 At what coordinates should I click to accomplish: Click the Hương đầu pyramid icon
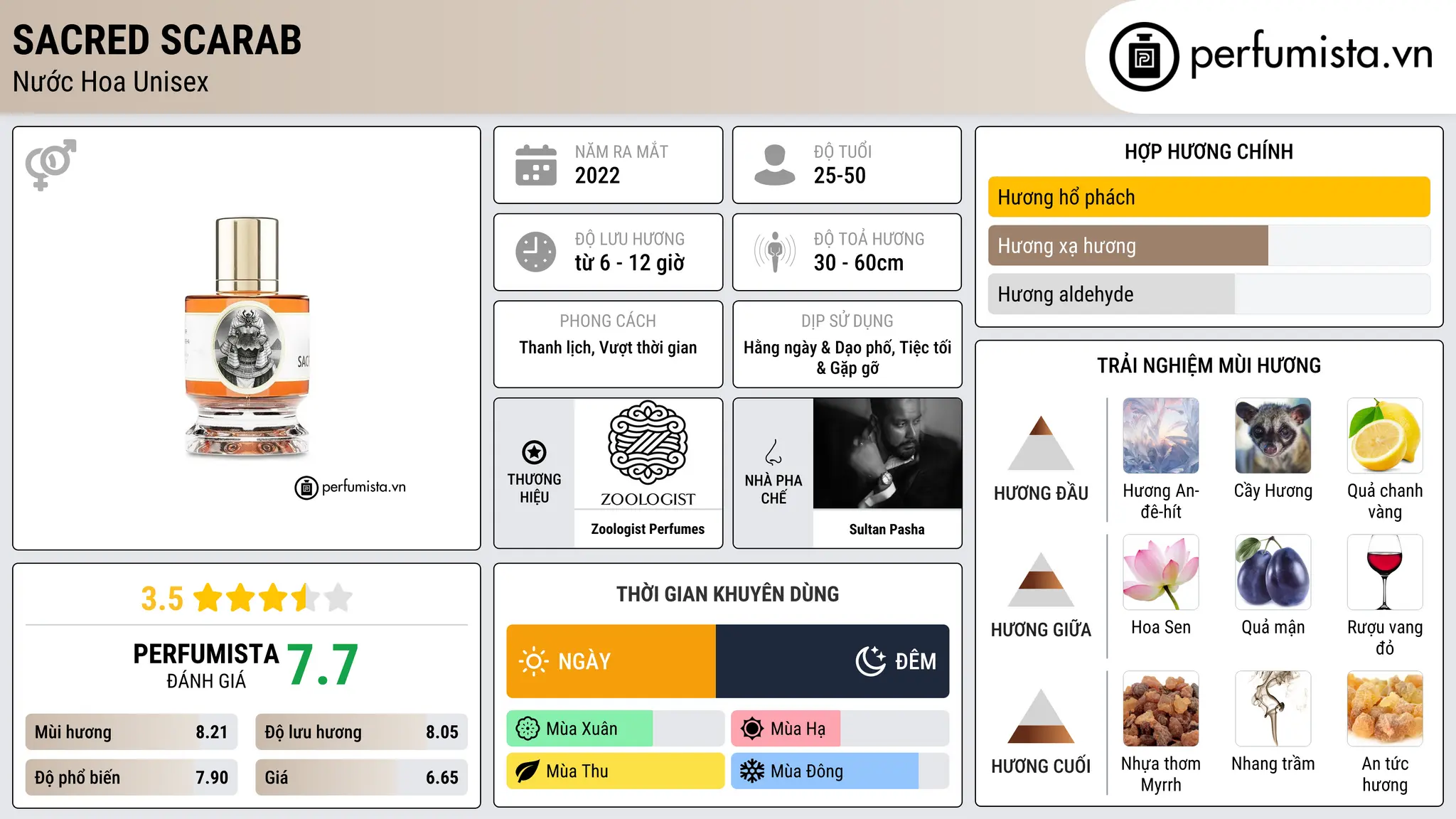pos(1041,443)
